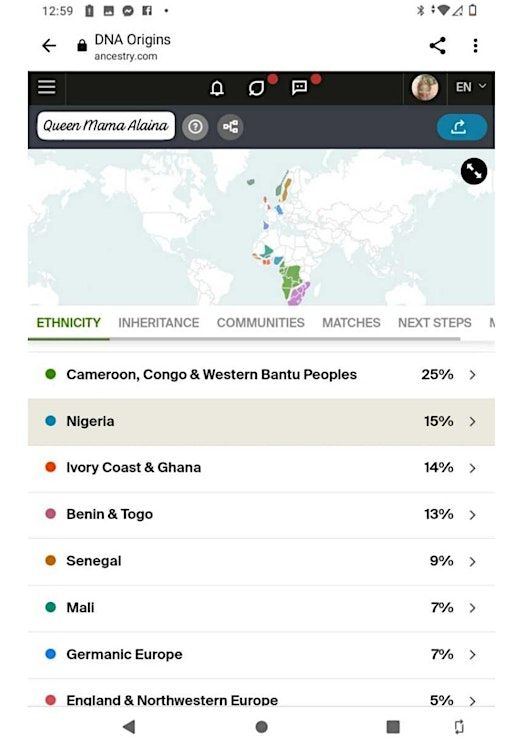Viewport: 523px width, 740px height.
Task: Click the Queen Mama Alaina name button
Action: [106, 126]
